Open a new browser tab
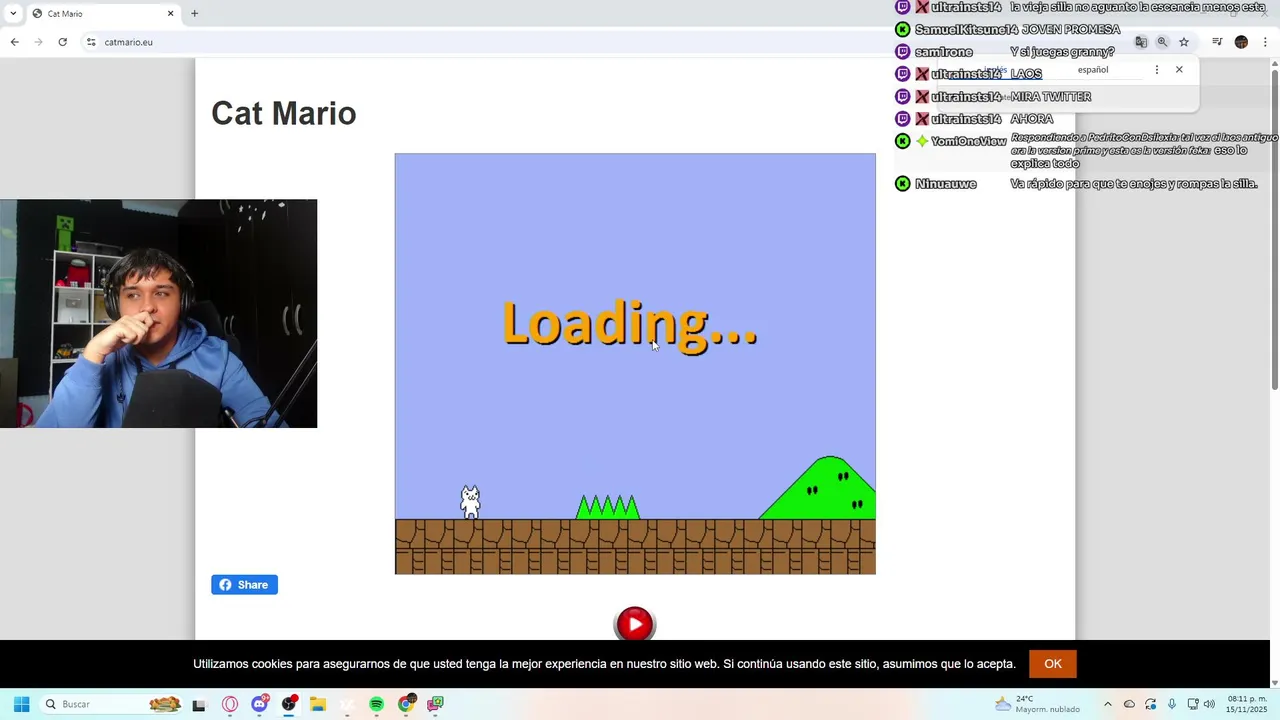1280x720 pixels. [194, 13]
